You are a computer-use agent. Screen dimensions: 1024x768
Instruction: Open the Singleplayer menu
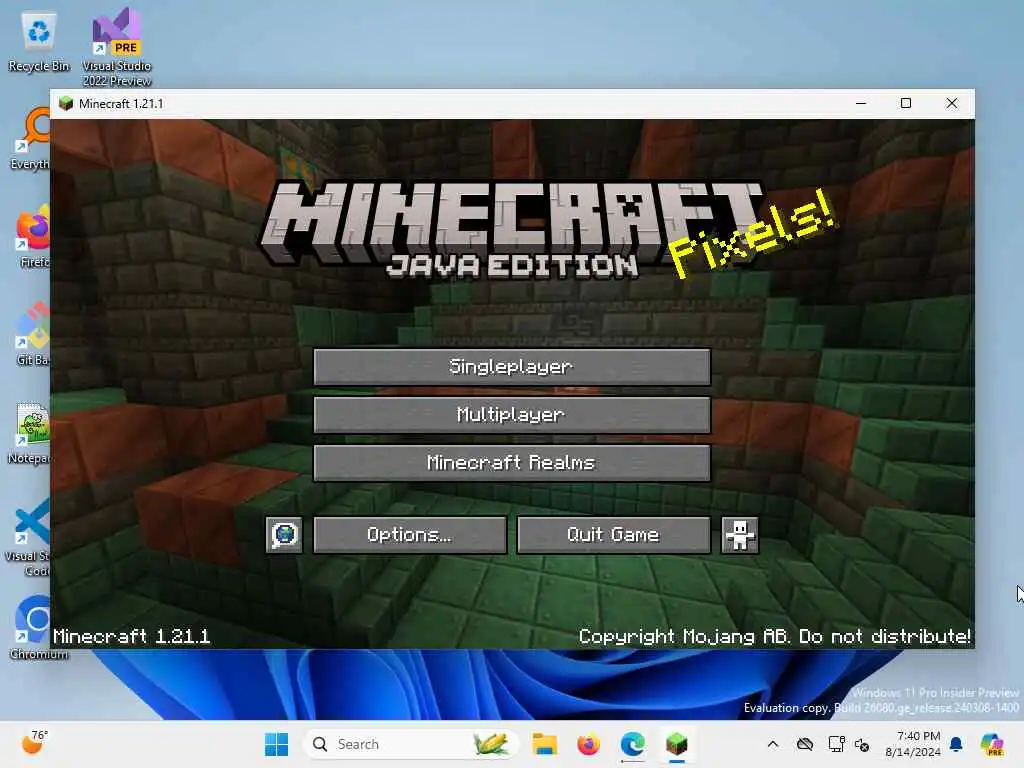tap(511, 366)
